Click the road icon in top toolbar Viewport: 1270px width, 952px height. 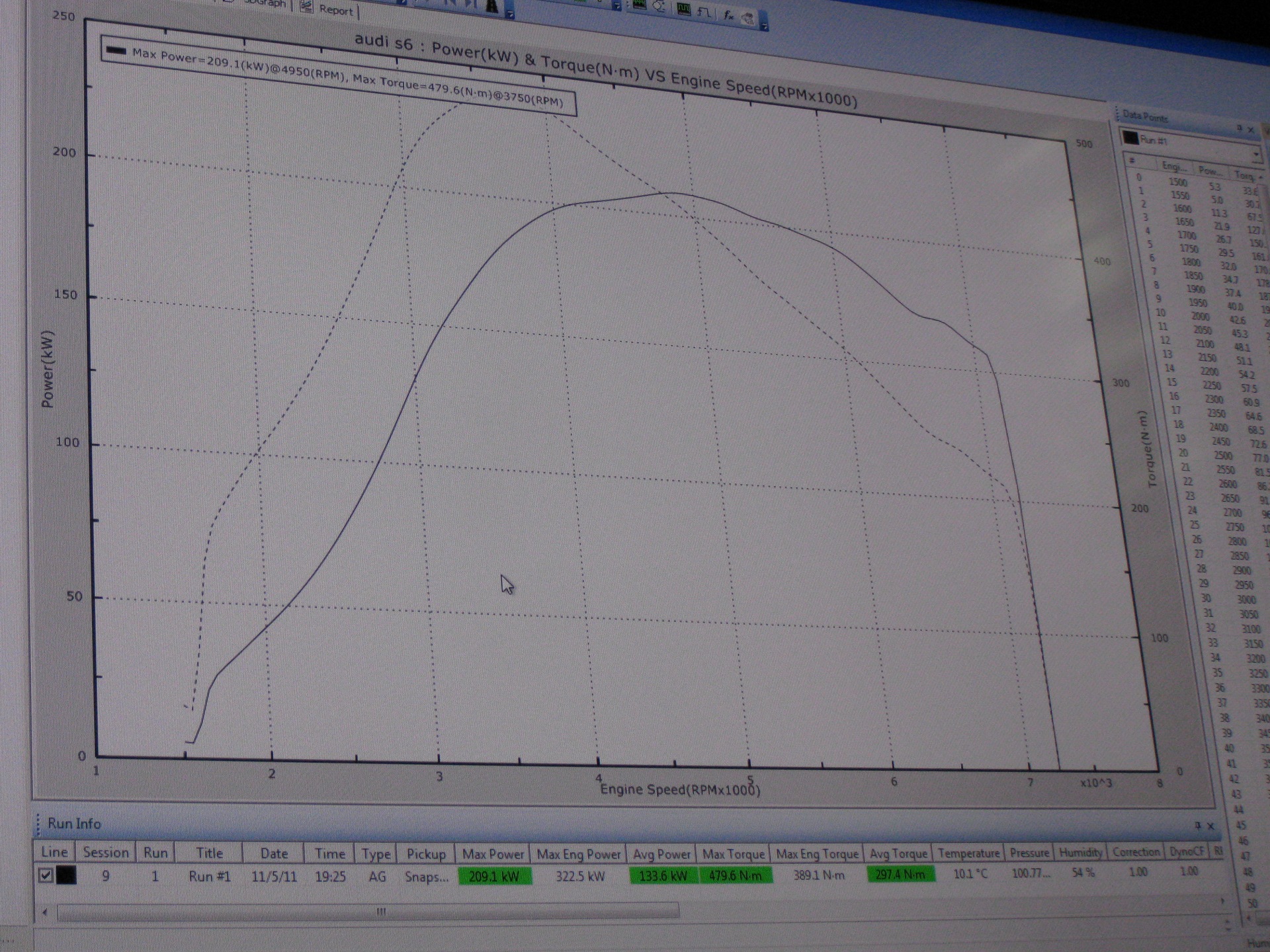(x=491, y=6)
